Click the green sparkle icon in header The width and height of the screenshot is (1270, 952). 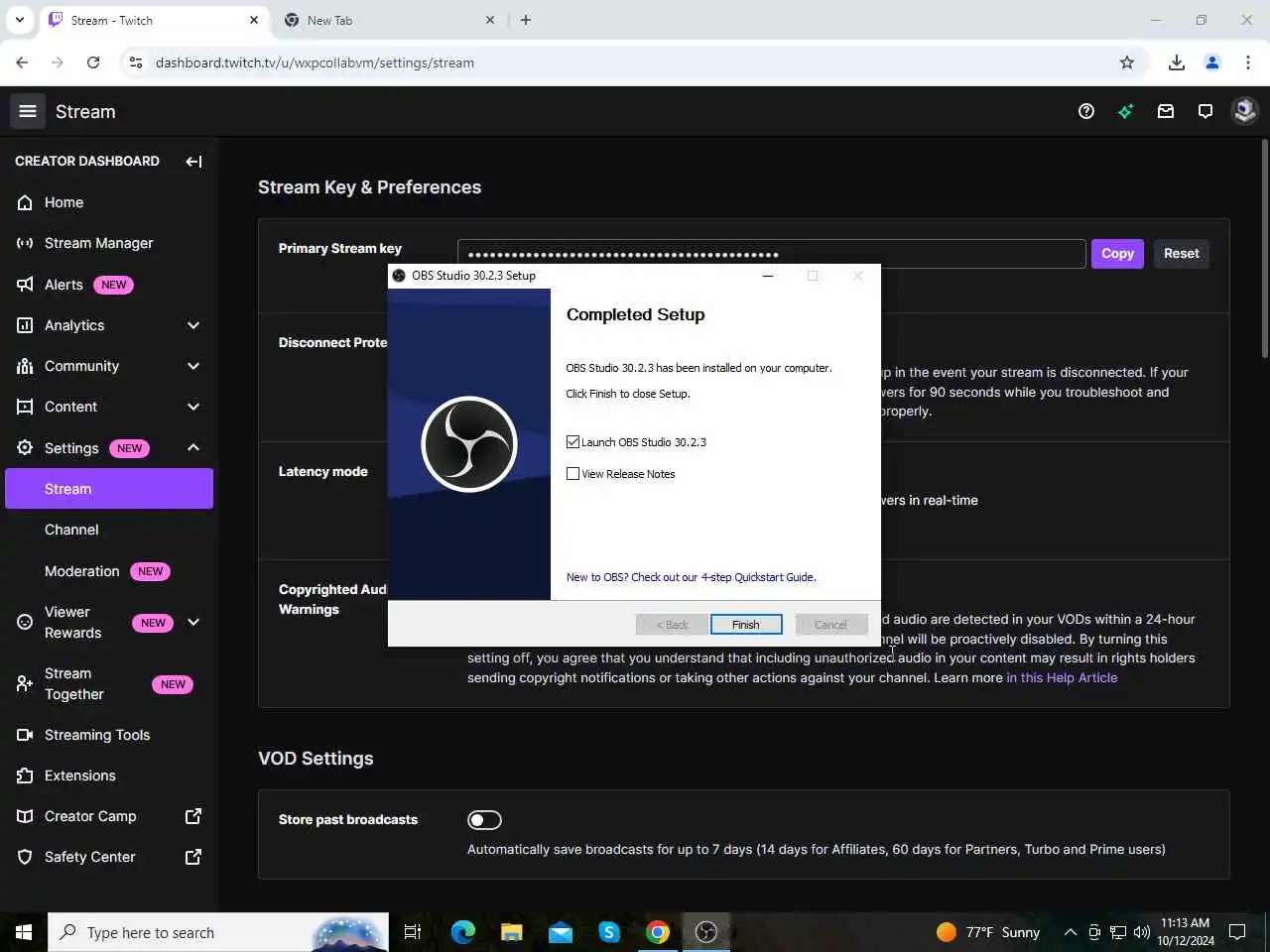click(x=1125, y=111)
